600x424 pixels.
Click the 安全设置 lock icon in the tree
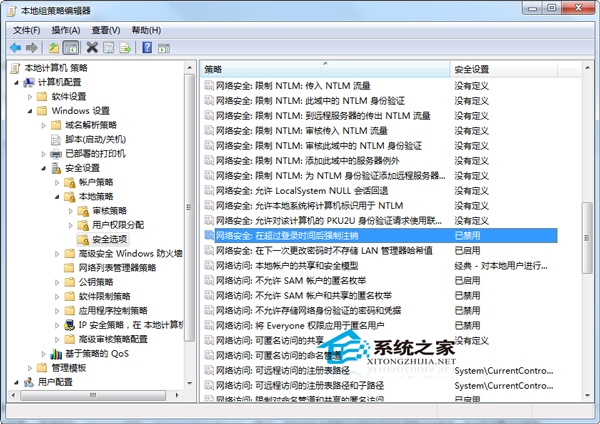click(x=56, y=168)
